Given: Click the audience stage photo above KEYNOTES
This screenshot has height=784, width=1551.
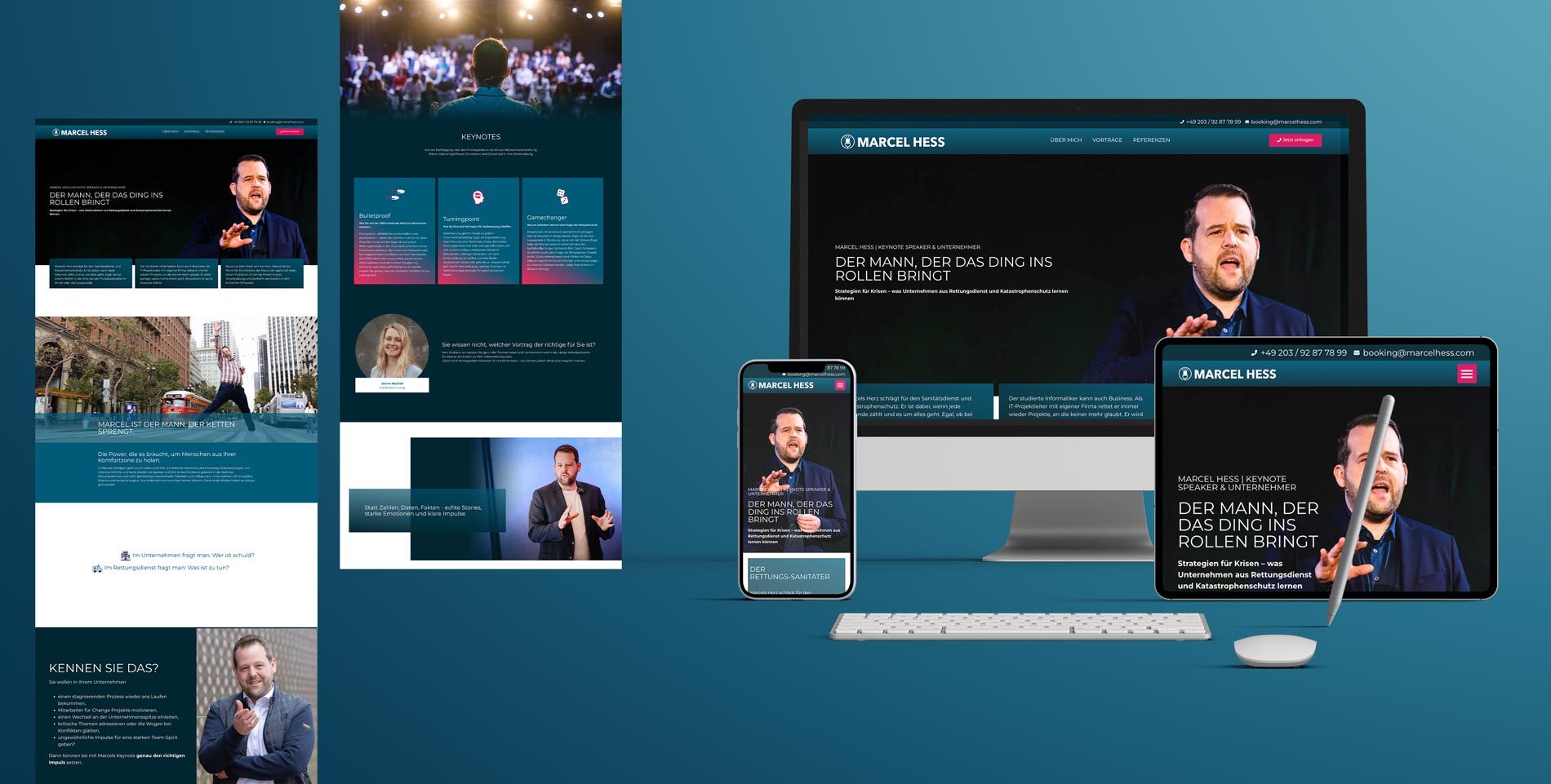Looking at the screenshot, I should click(481, 59).
